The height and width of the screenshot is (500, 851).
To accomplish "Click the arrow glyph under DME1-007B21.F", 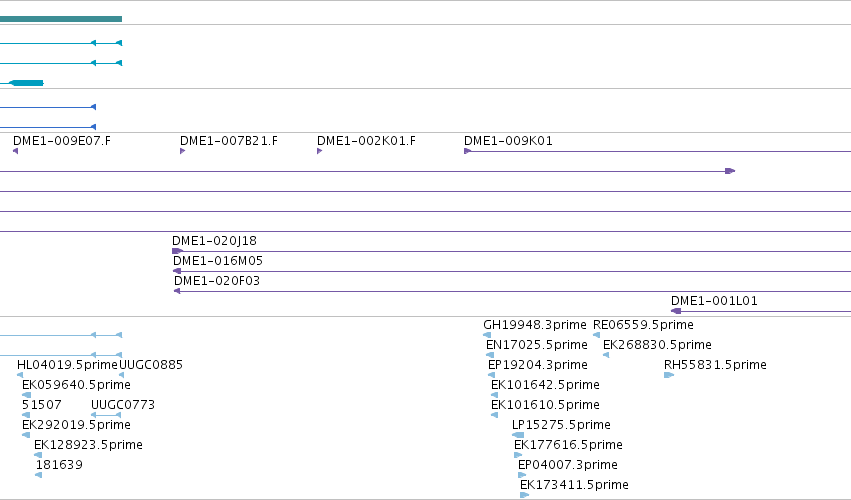I will pyautogui.click(x=182, y=151).
